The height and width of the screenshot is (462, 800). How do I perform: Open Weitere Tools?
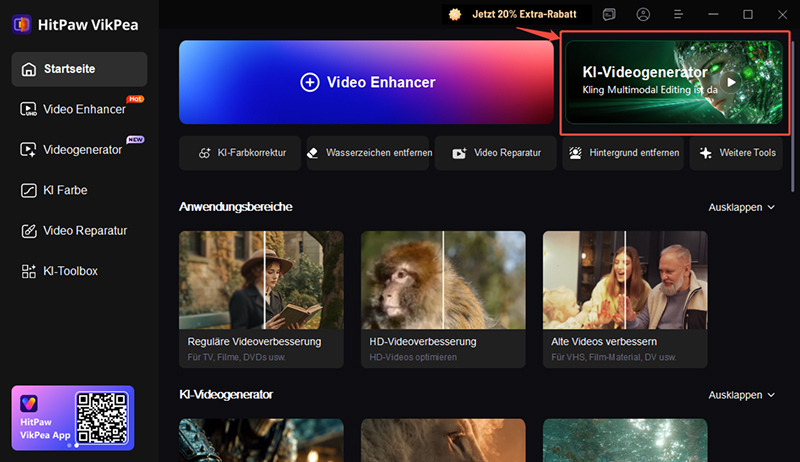coord(736,153)
